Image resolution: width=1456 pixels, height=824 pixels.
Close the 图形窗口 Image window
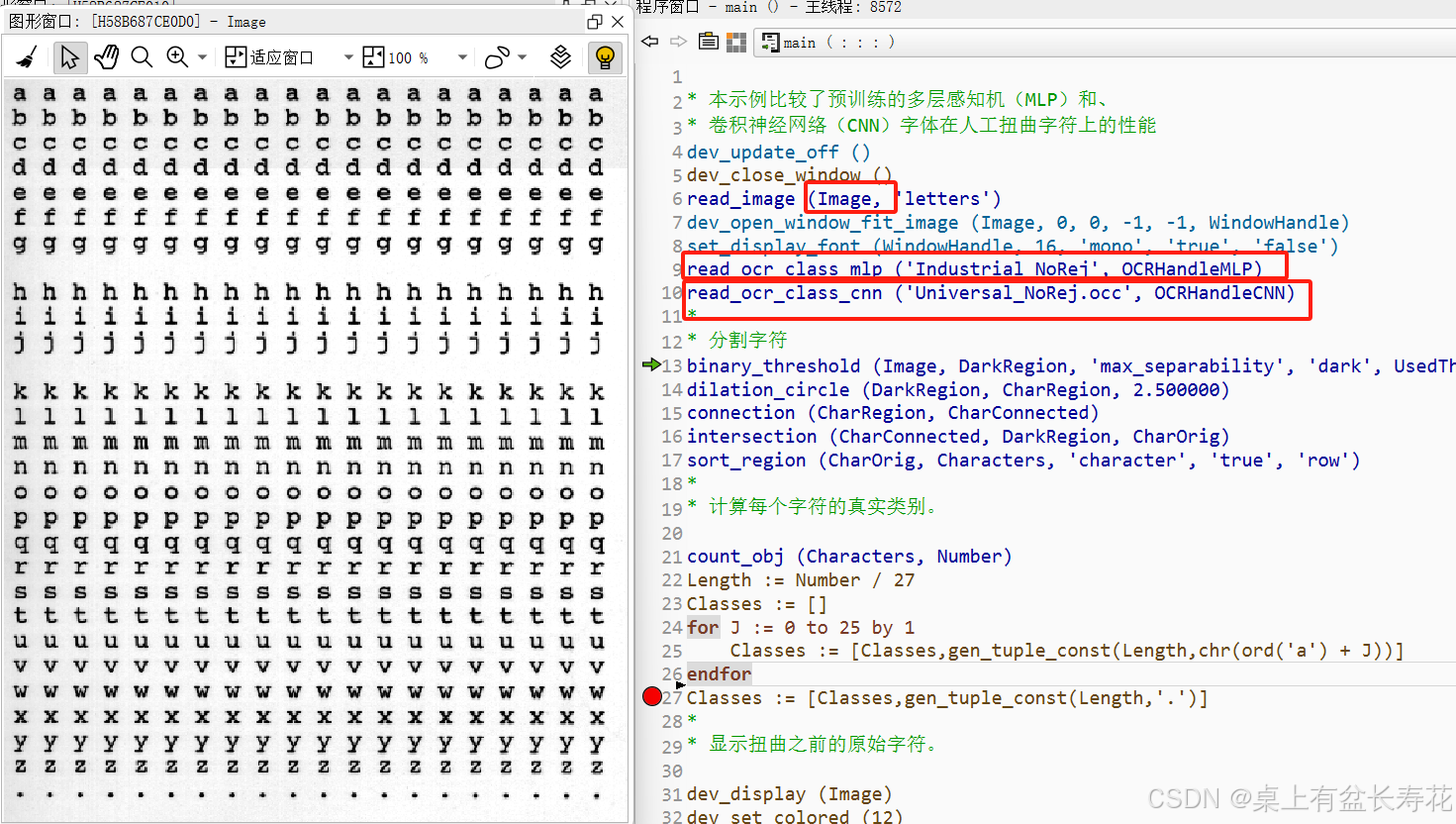click(618, 21)
